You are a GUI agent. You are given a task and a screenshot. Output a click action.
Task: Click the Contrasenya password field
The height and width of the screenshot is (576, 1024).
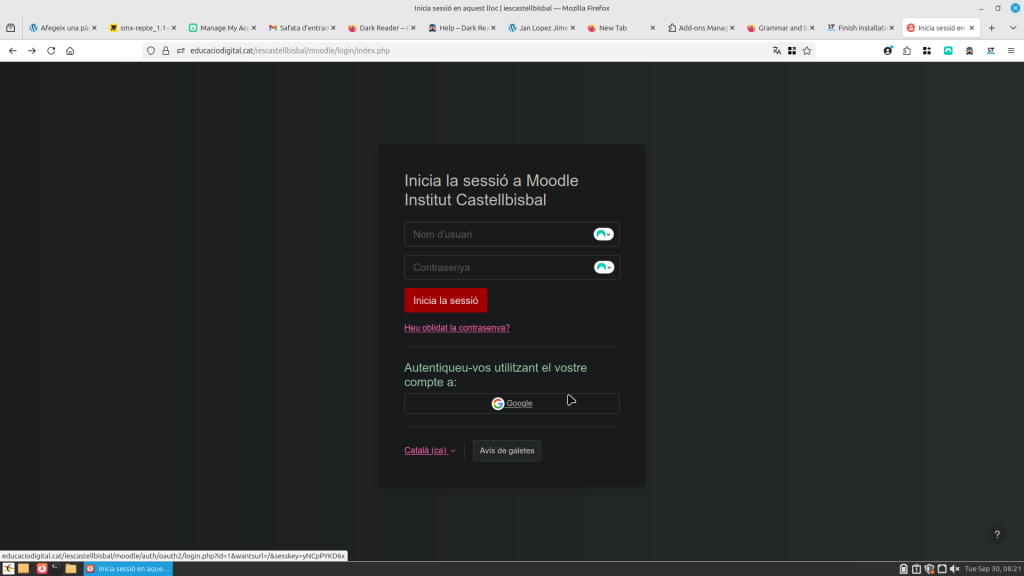point(497,267)
